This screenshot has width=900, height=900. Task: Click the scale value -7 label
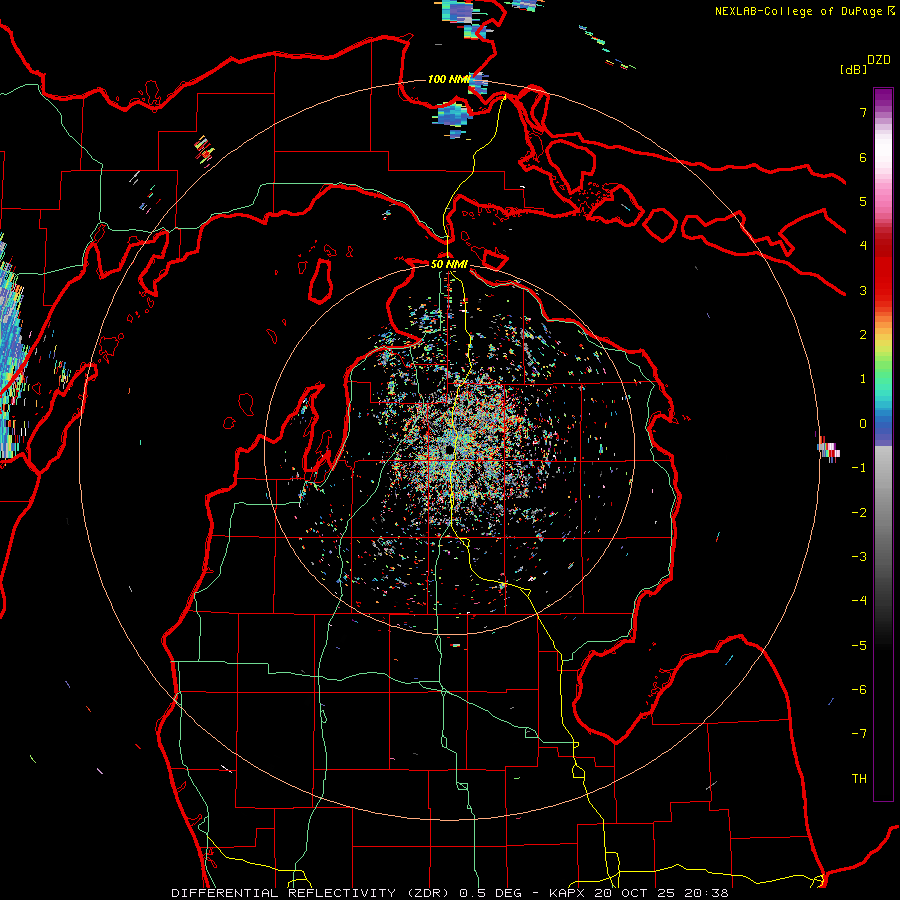click(859, 734)
